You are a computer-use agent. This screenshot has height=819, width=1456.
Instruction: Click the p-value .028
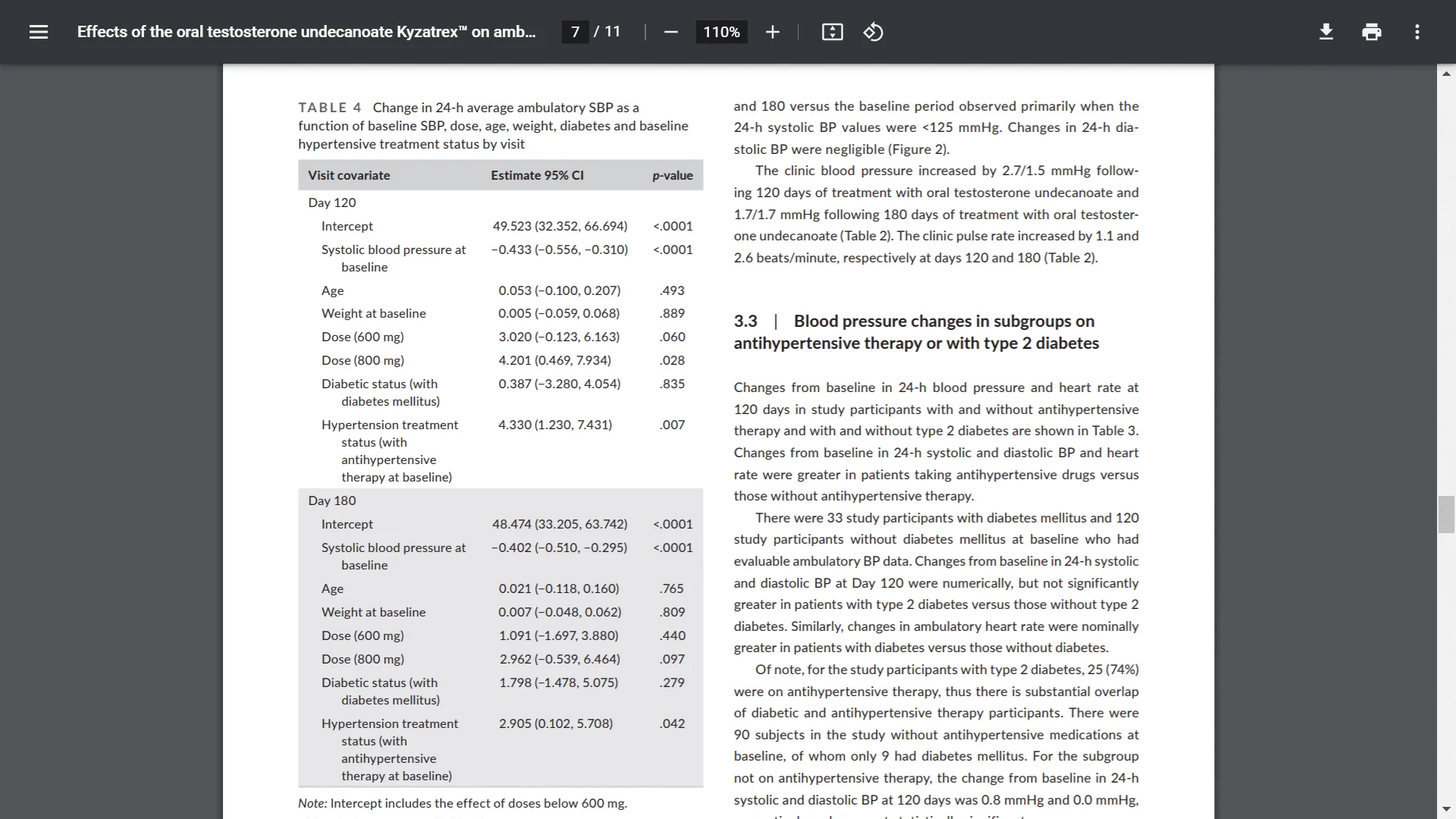pyautogui.click(x=672, y=360)
